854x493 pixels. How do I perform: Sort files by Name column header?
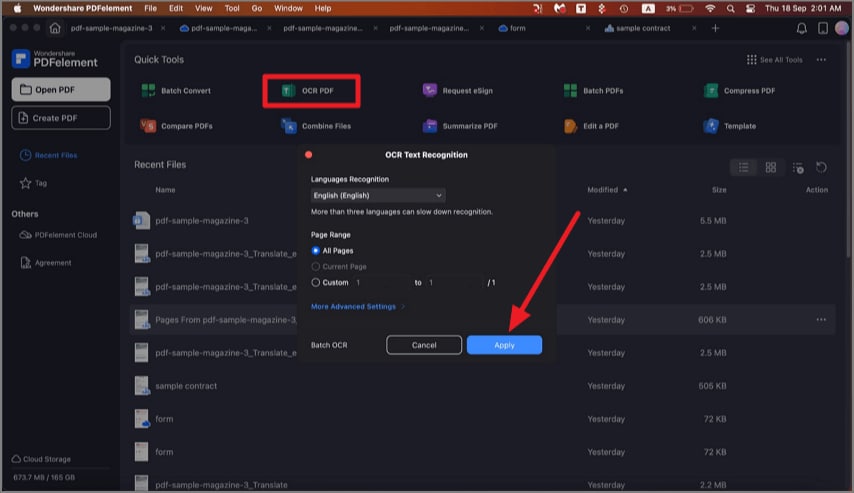click(165, 190)
